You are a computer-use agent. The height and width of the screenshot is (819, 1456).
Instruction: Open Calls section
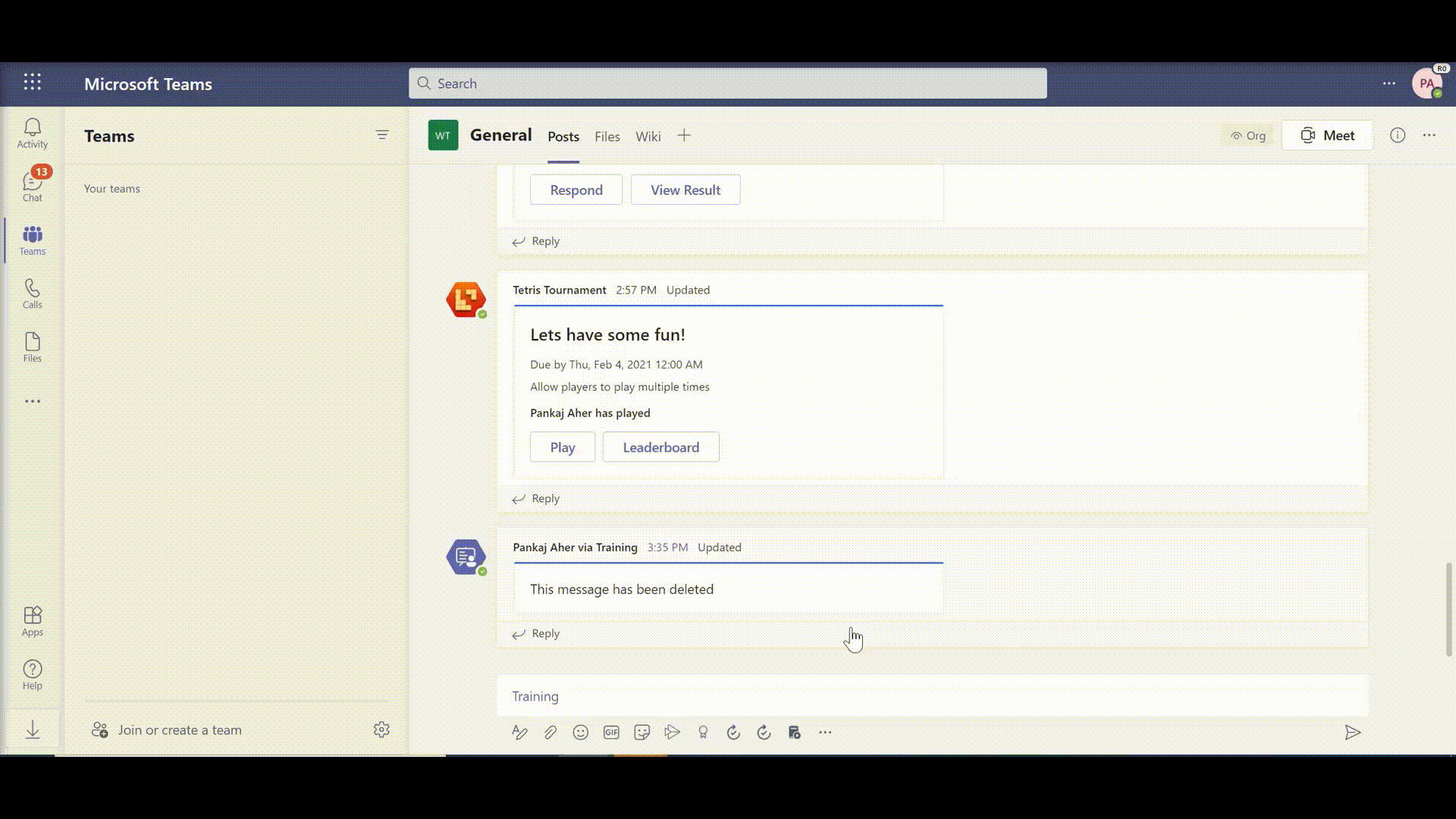click(x=32, y=293)
